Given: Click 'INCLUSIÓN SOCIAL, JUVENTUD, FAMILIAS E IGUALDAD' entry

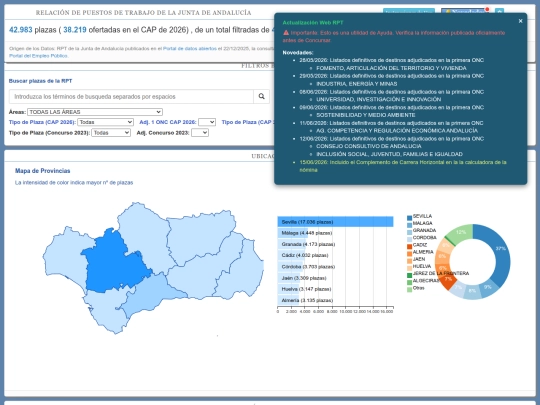Looking at the screenshot, I should click(390, 154).
